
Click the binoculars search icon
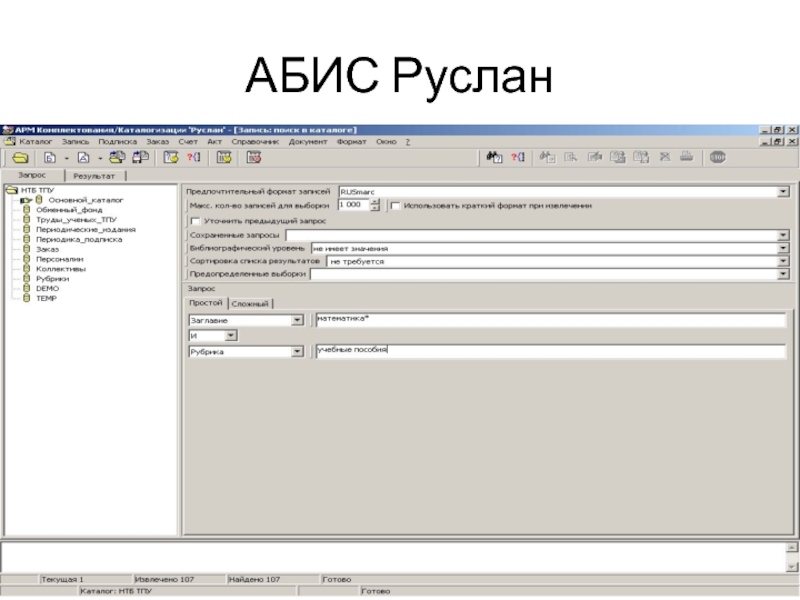click(494, 157)
